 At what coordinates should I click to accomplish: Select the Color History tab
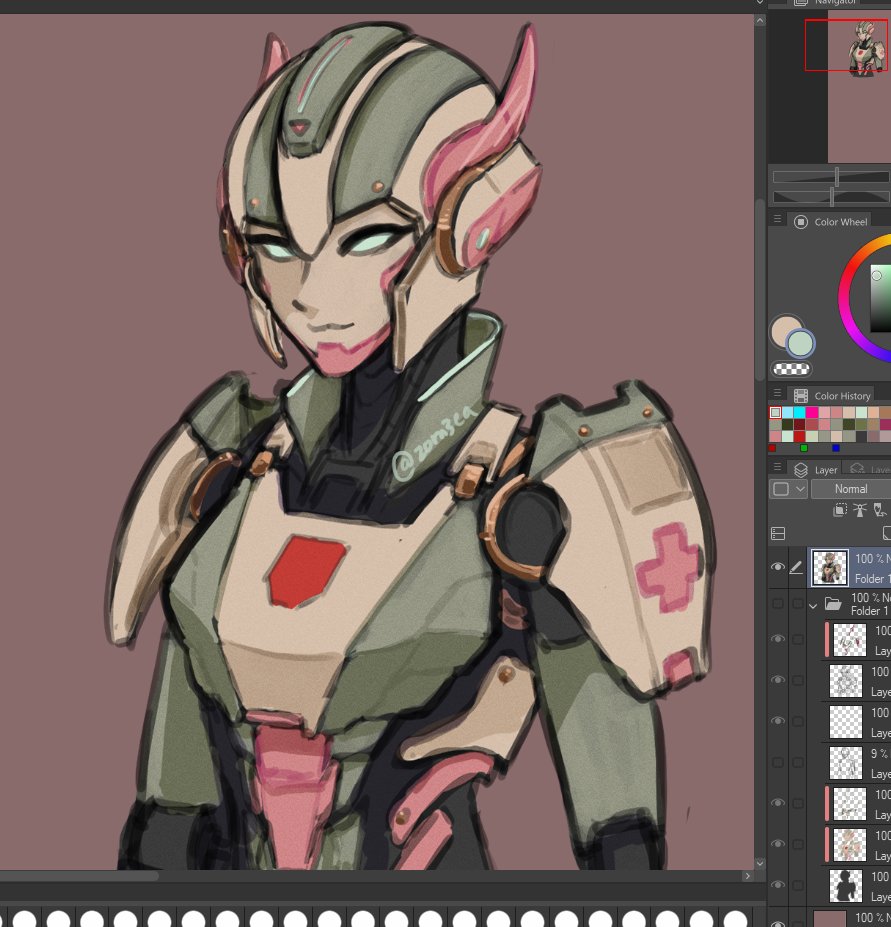[832, 396]
